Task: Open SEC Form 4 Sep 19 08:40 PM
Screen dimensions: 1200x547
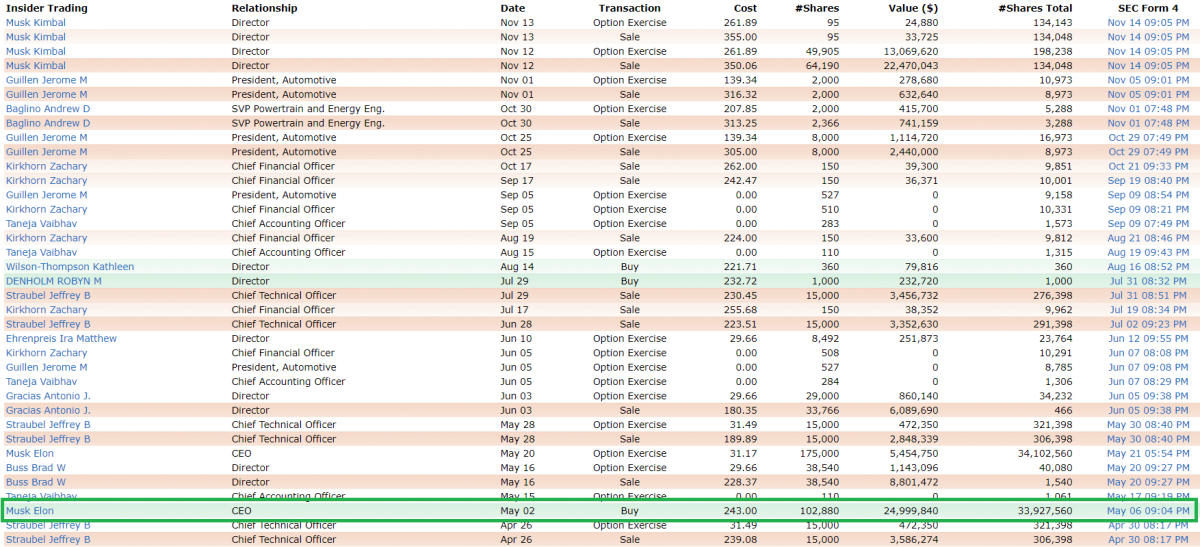Action: (x=1148, y=180)
